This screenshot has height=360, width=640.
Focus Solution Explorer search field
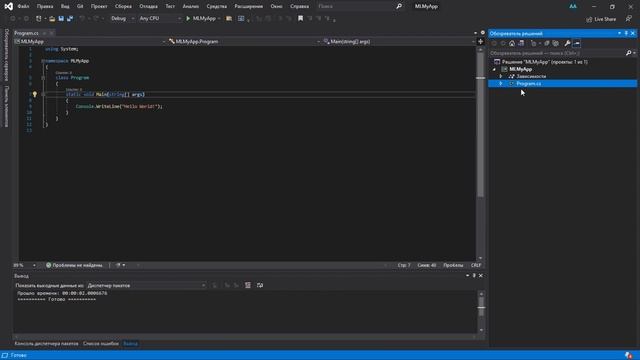(557, 53)
